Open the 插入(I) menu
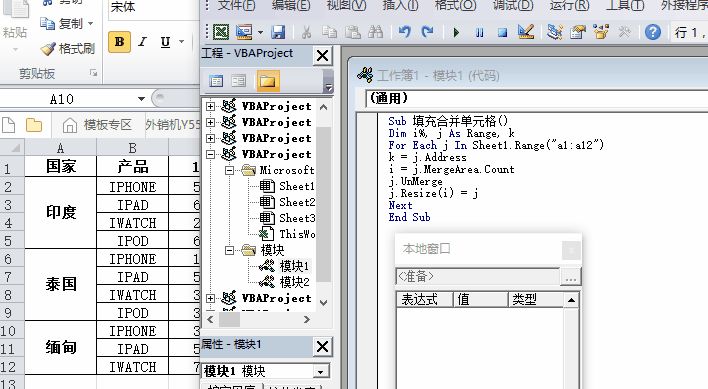708x389 pixels. tap(400, 5)
